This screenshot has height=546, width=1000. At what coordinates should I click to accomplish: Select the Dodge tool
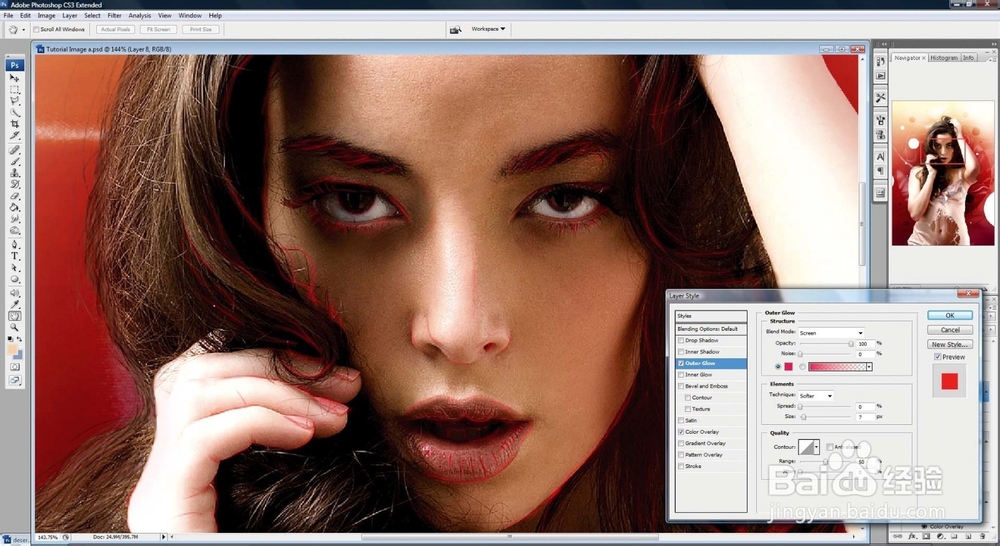[14, 230]
